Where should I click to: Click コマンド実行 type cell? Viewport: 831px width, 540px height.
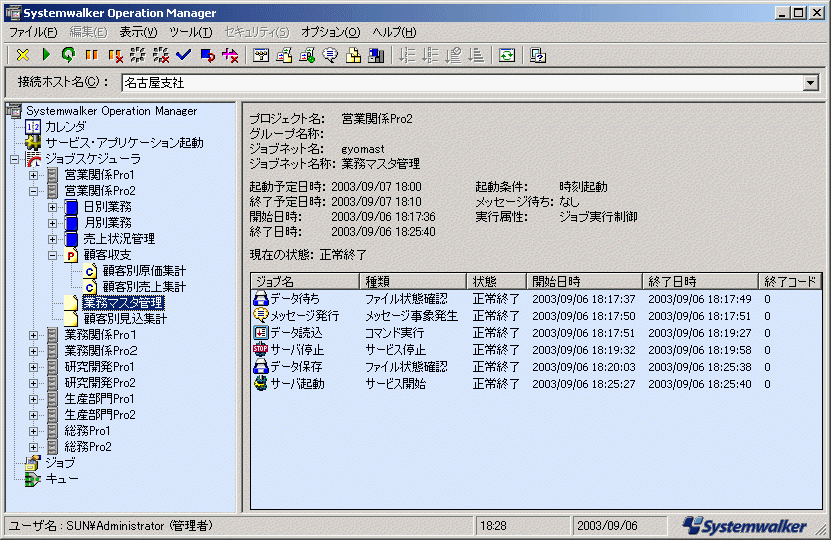click(394, 332)
